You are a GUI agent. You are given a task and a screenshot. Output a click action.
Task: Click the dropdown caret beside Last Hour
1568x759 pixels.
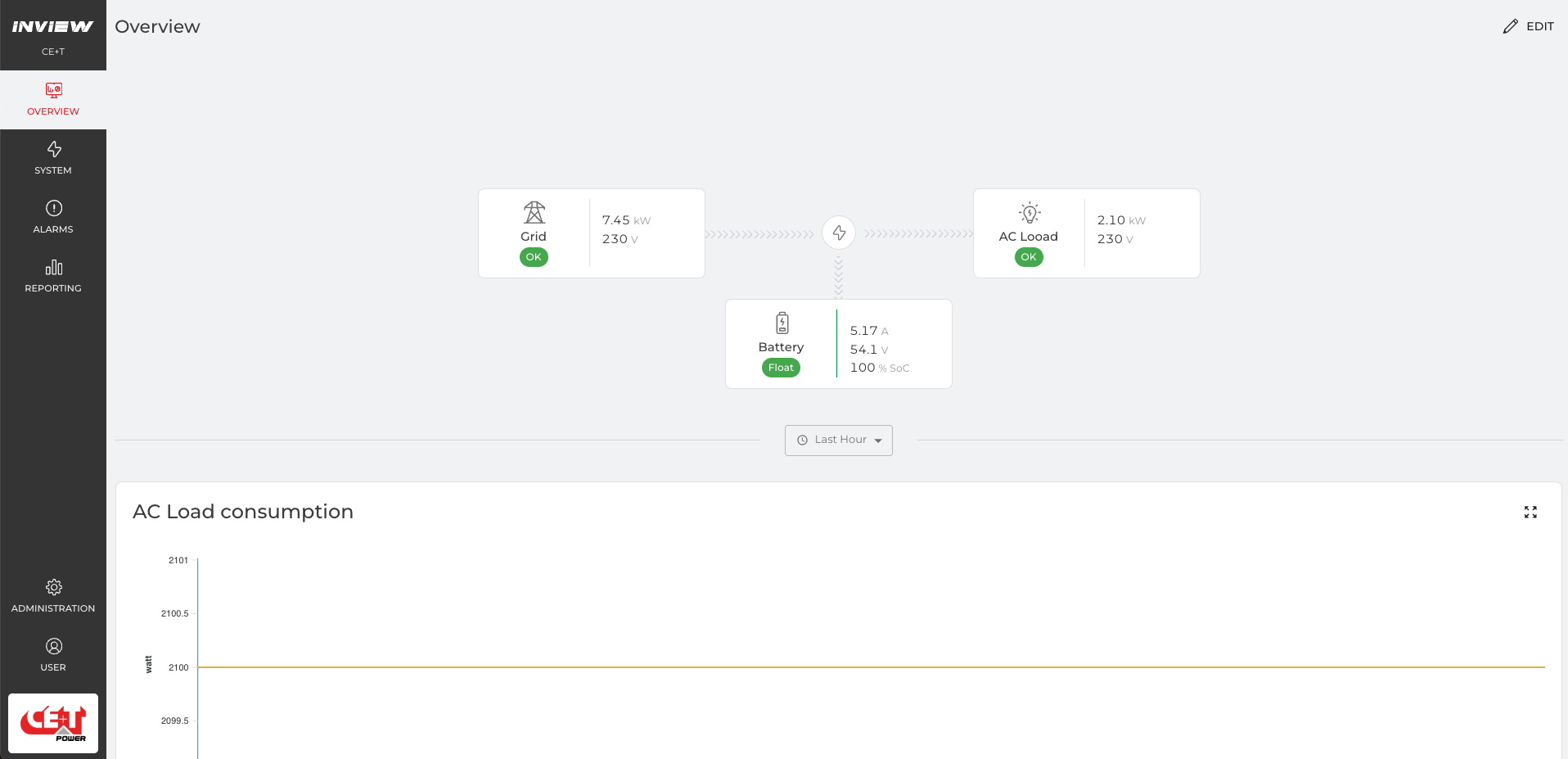pos(878,440)
